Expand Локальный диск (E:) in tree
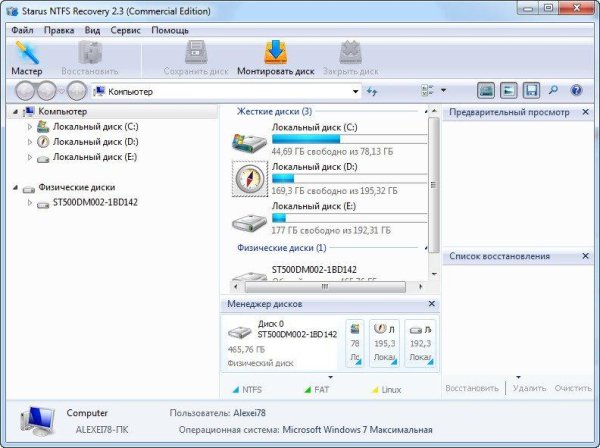600x448 pixels. pyautogui.click(x=29, y=157)
